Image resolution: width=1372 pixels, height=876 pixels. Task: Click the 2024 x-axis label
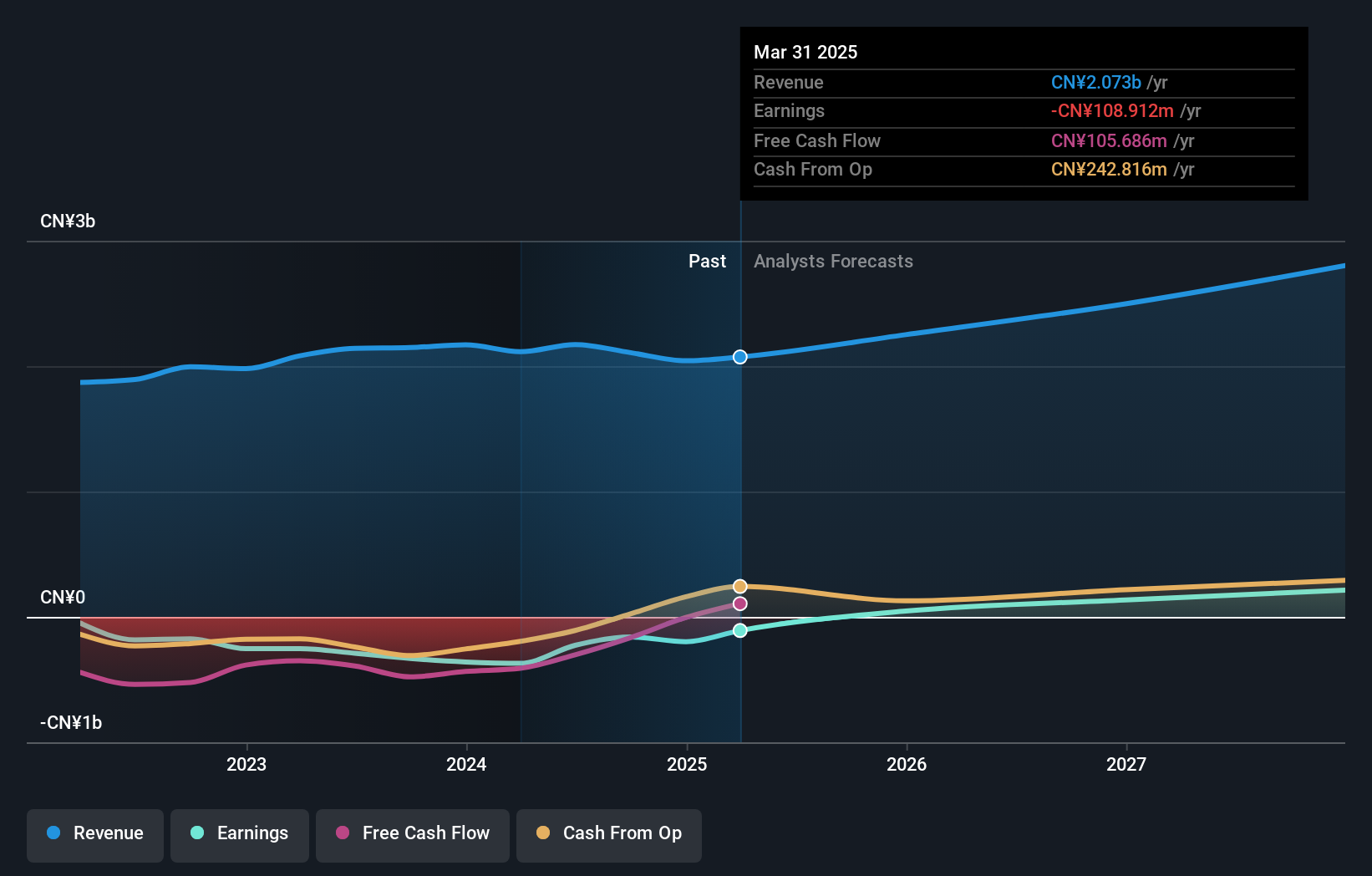[x=466, y=764]
